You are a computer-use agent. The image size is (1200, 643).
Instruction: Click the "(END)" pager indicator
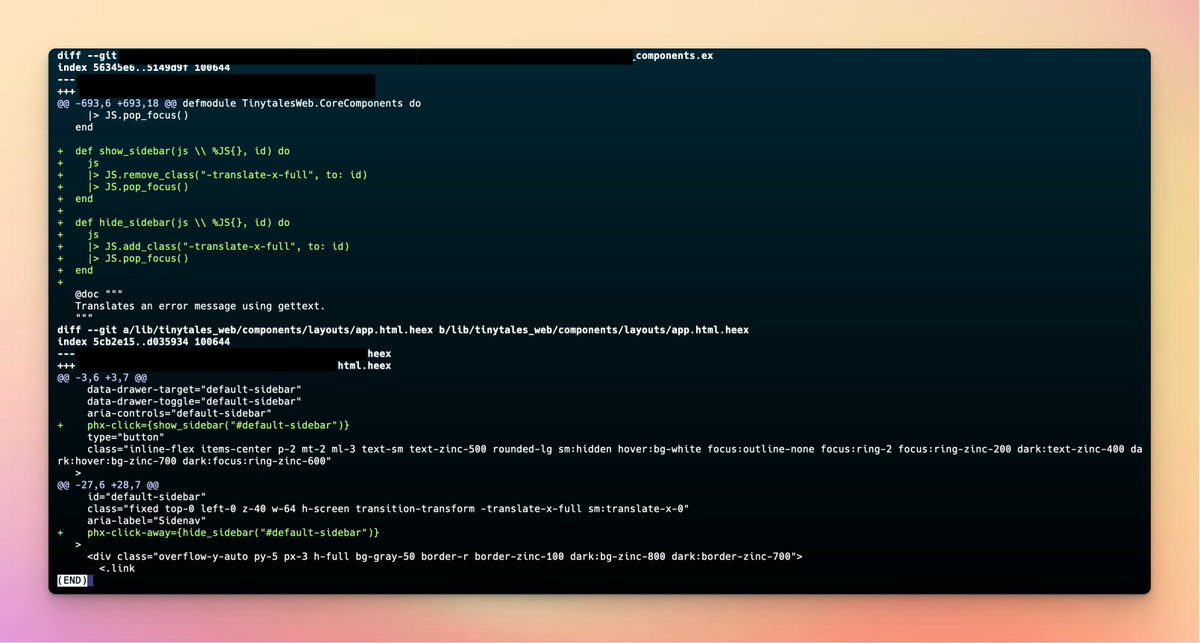tap(72, 580)
